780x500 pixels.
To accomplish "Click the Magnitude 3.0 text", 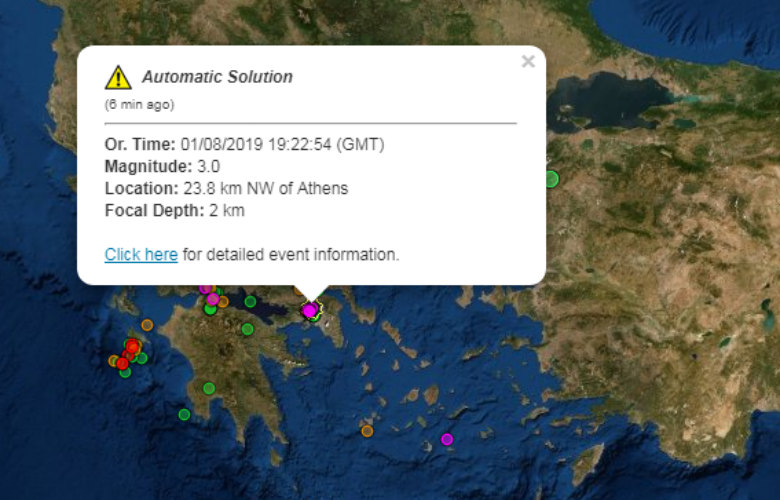I will click(162, 167).
